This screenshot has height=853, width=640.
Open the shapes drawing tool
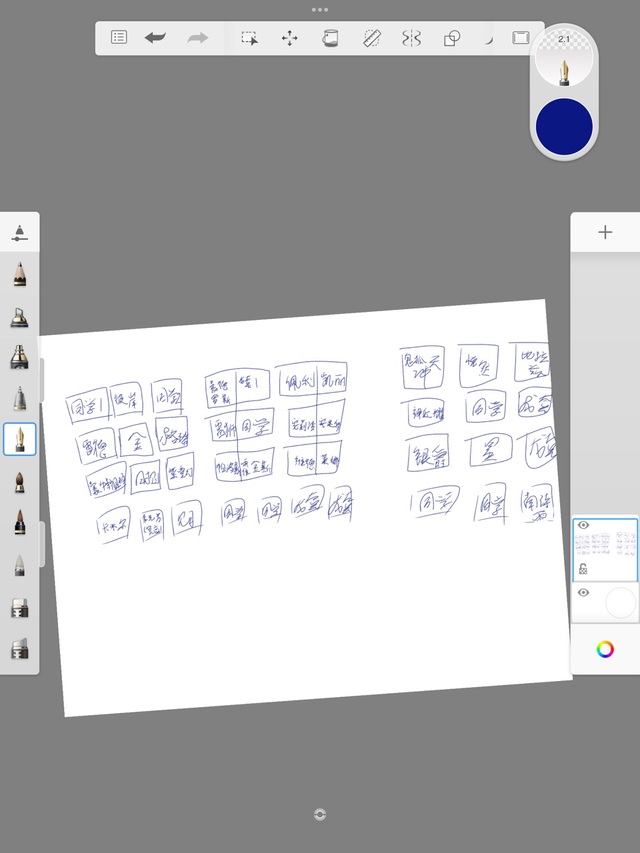[x=452, y=38]
